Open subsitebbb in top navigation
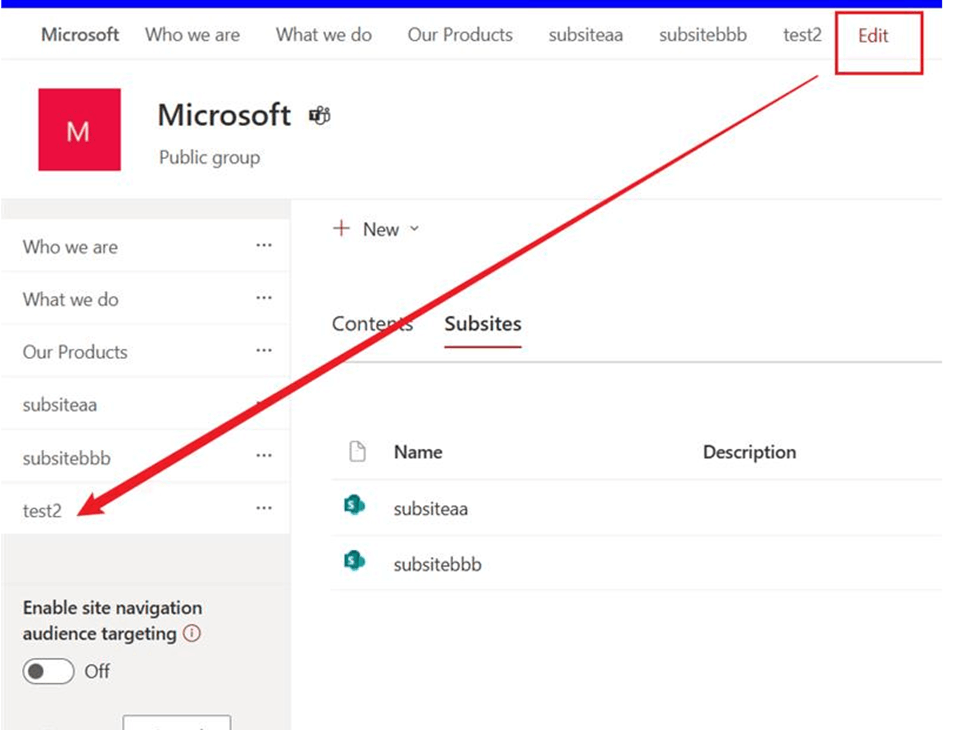The width and height of the screenshot is (975, 730). pyautogui.click(x=703, y=35)
